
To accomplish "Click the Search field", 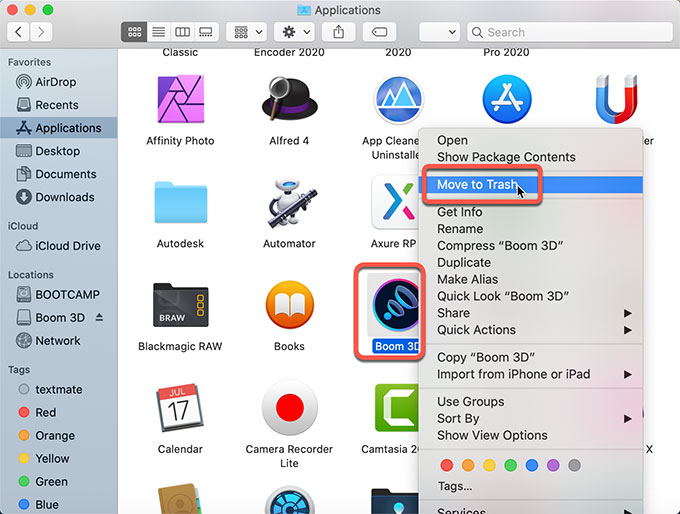I will 570,32.
